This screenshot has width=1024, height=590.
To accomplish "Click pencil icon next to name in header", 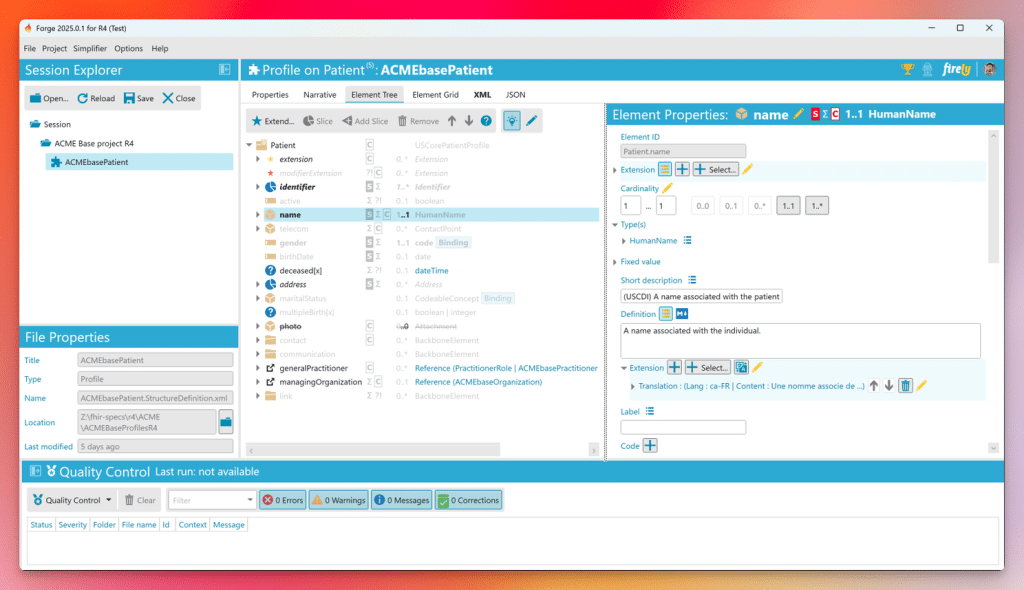I will click(798, 114).
